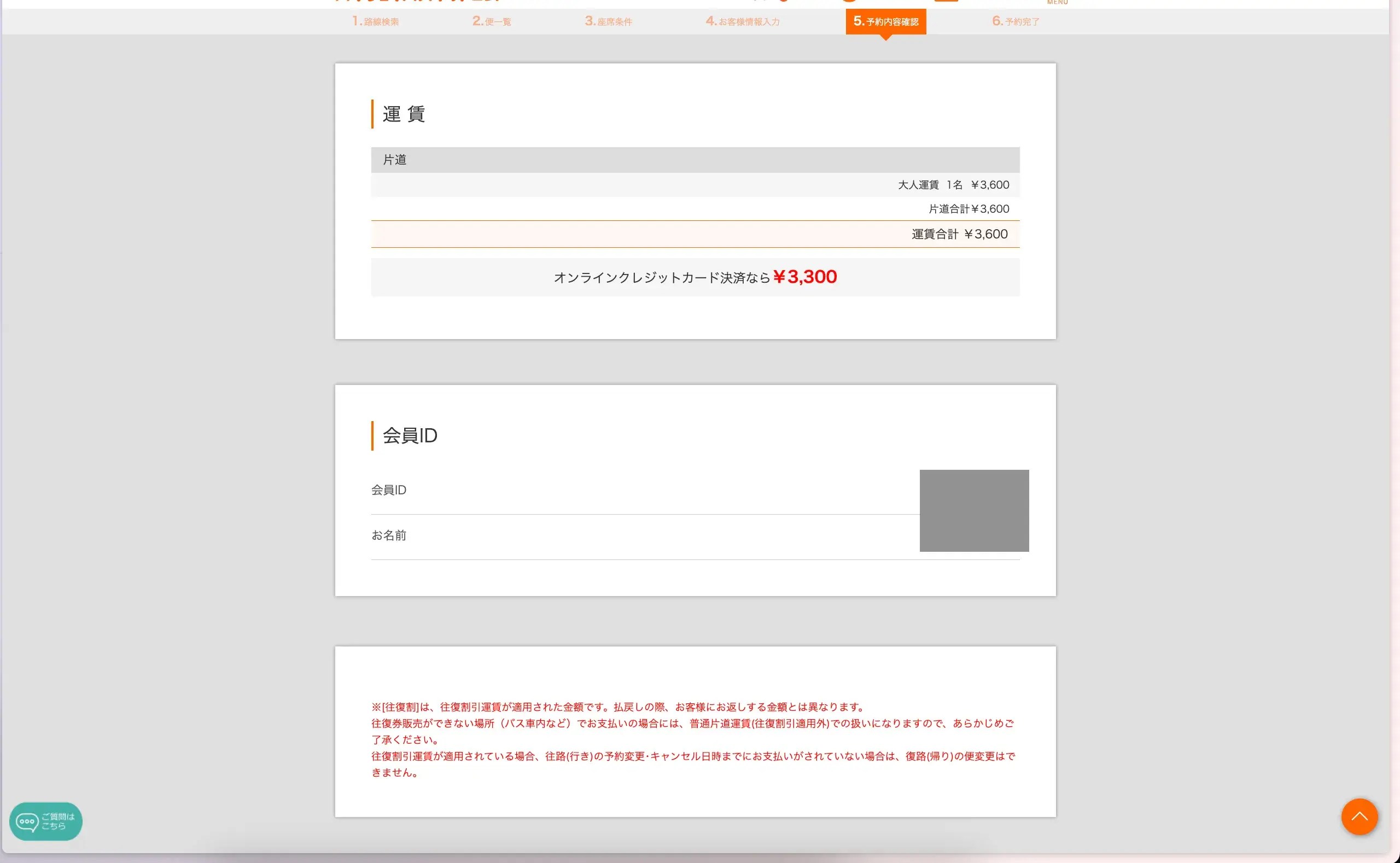The image size is (1400, 863).
Task: Go to step 2 便一覧
Action: (x=492, y=22)
